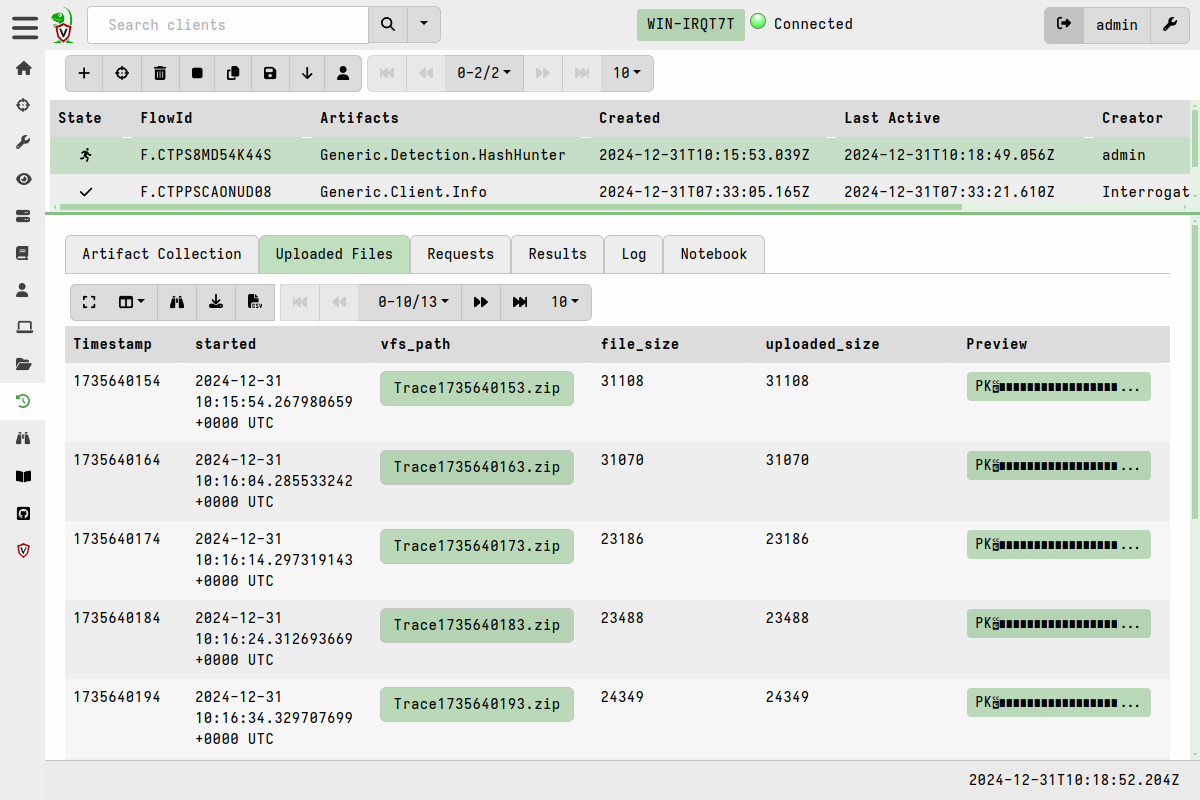Click the binoculars filter icon in table toolbar
Viewport: 1200px width, 800px height.
click(x=177, y=302)
